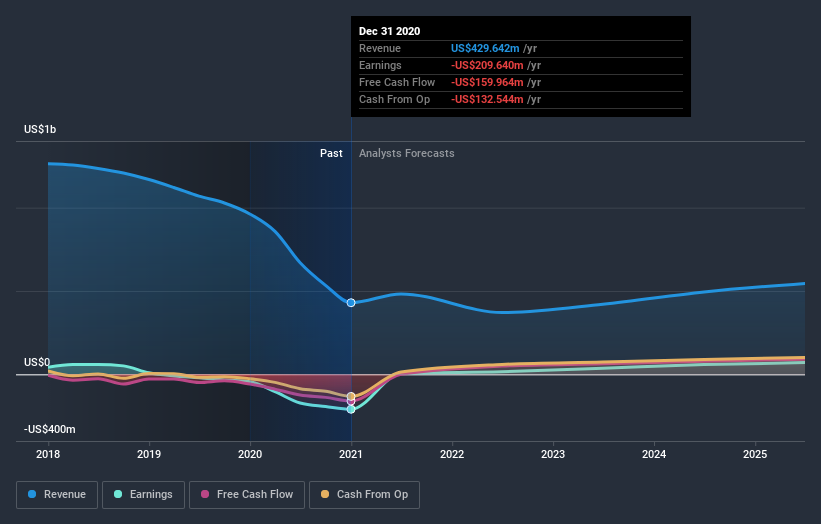The image size is (821, 524).
Task: Click the -US$209.640m earnings value
Action: [x=487, y=65]
